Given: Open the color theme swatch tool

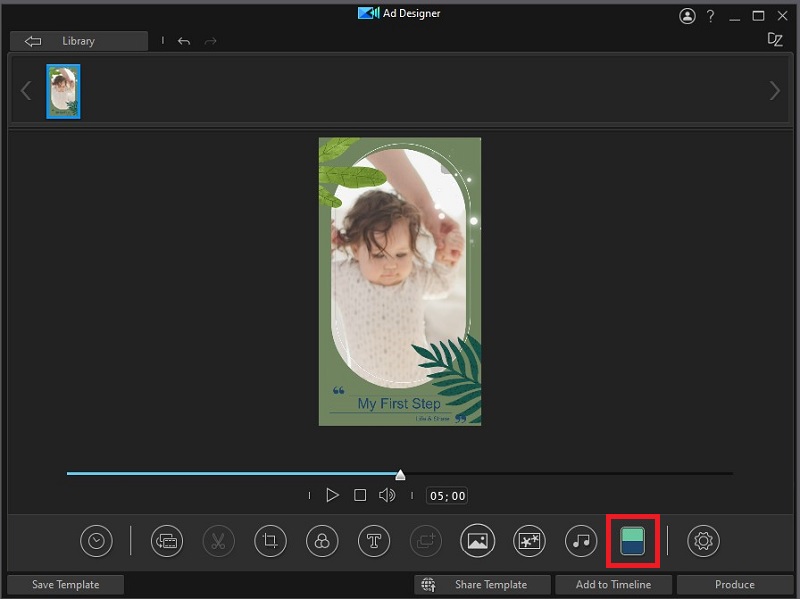Looking at the screenshot, I should (x=632, y=541).
